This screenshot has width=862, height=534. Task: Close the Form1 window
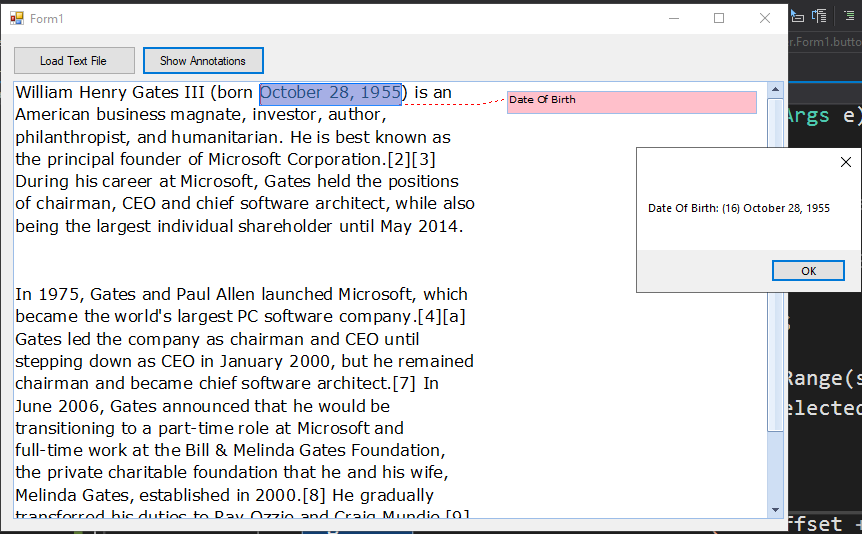(x=764, y=18)
